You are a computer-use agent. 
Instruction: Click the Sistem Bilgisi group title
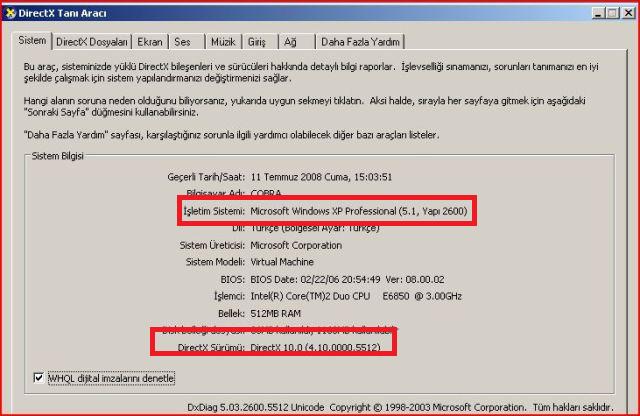click(58, 156)
